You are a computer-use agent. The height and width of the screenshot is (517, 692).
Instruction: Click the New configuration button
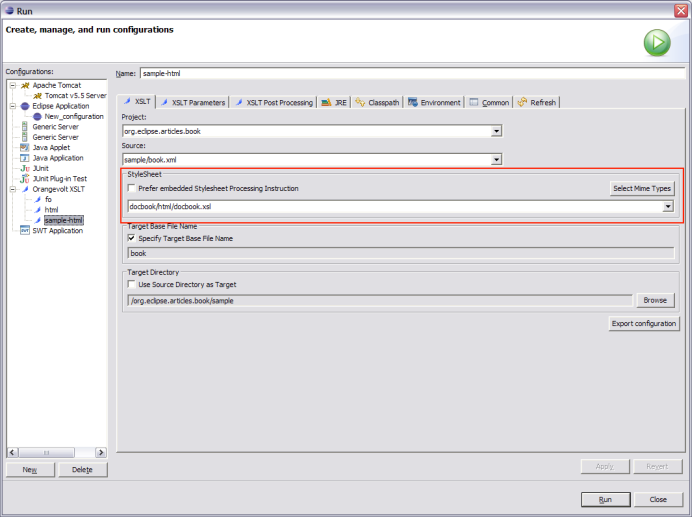pos(30,470)
